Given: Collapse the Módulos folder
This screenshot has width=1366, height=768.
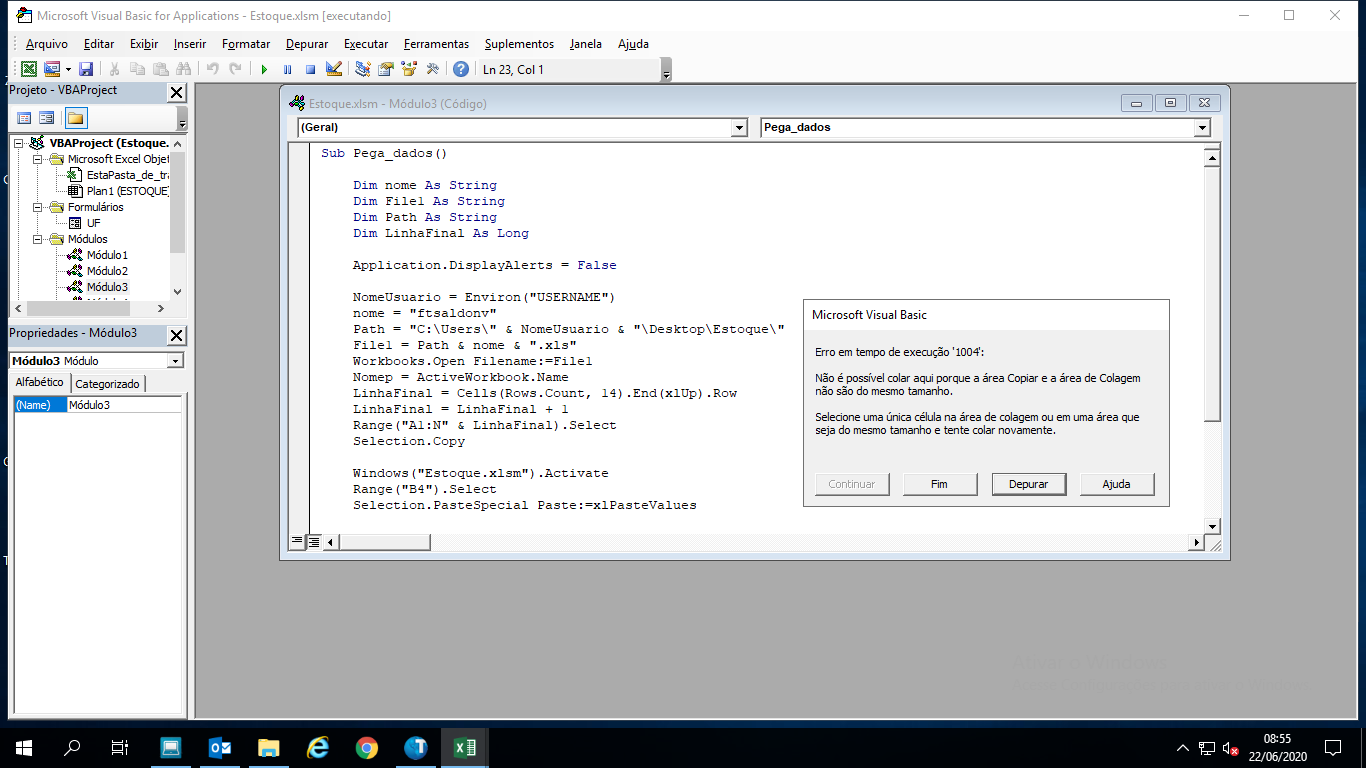Looking at the screenshot, I should pos(39,239).
